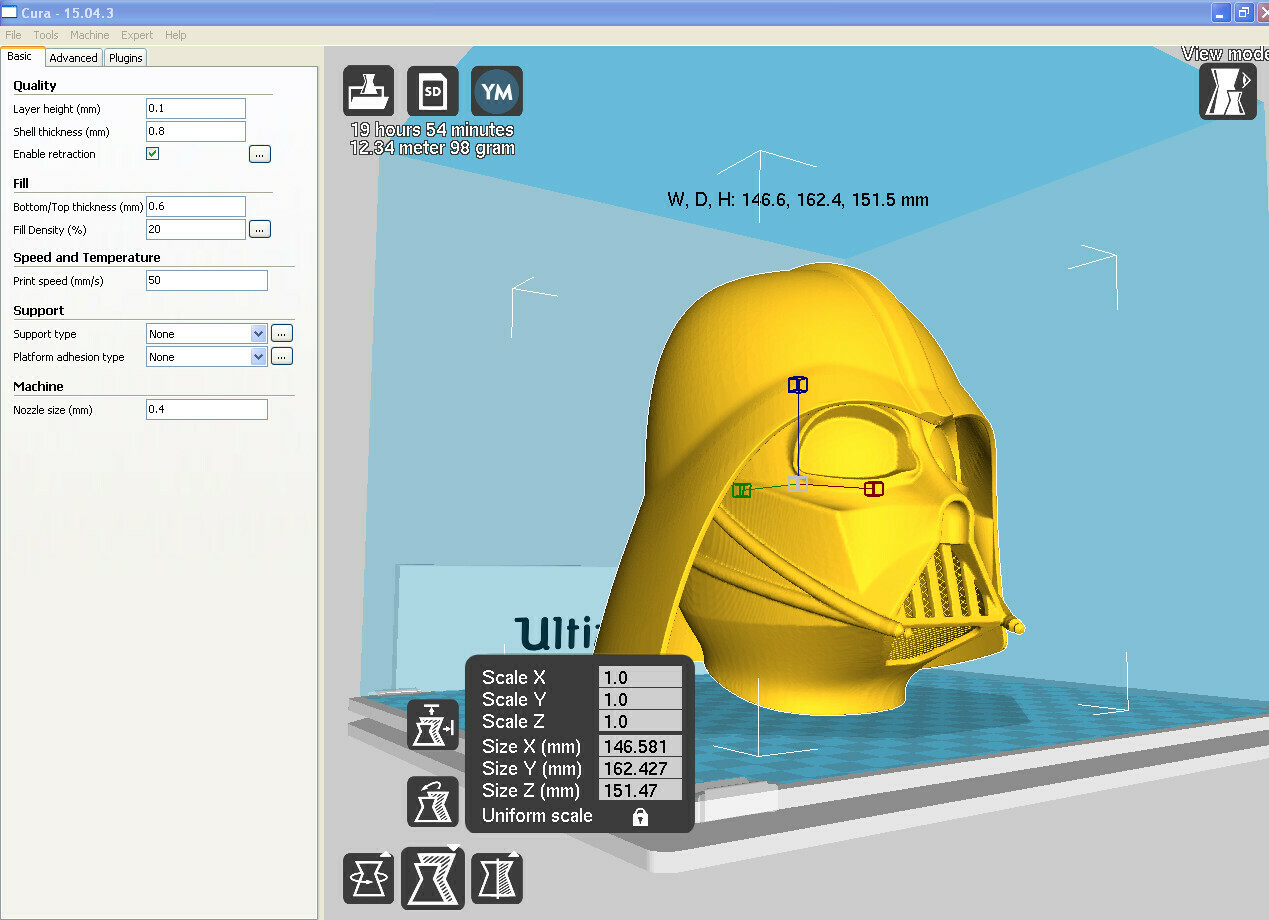The height and width of the screenshot is (920, 1269).
Task: Open the View mode icon
Action: click(x=1227, y=92)
